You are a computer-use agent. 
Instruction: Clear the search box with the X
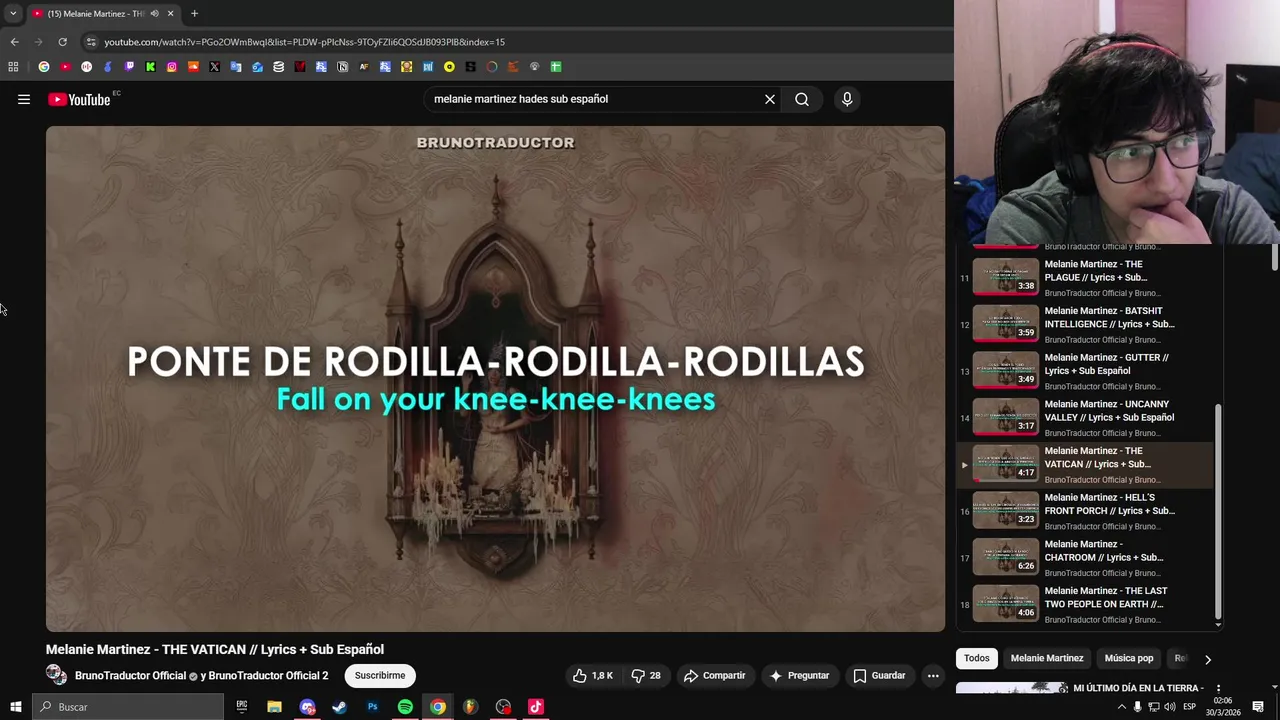pyautogui.click(x=770, y=99)
